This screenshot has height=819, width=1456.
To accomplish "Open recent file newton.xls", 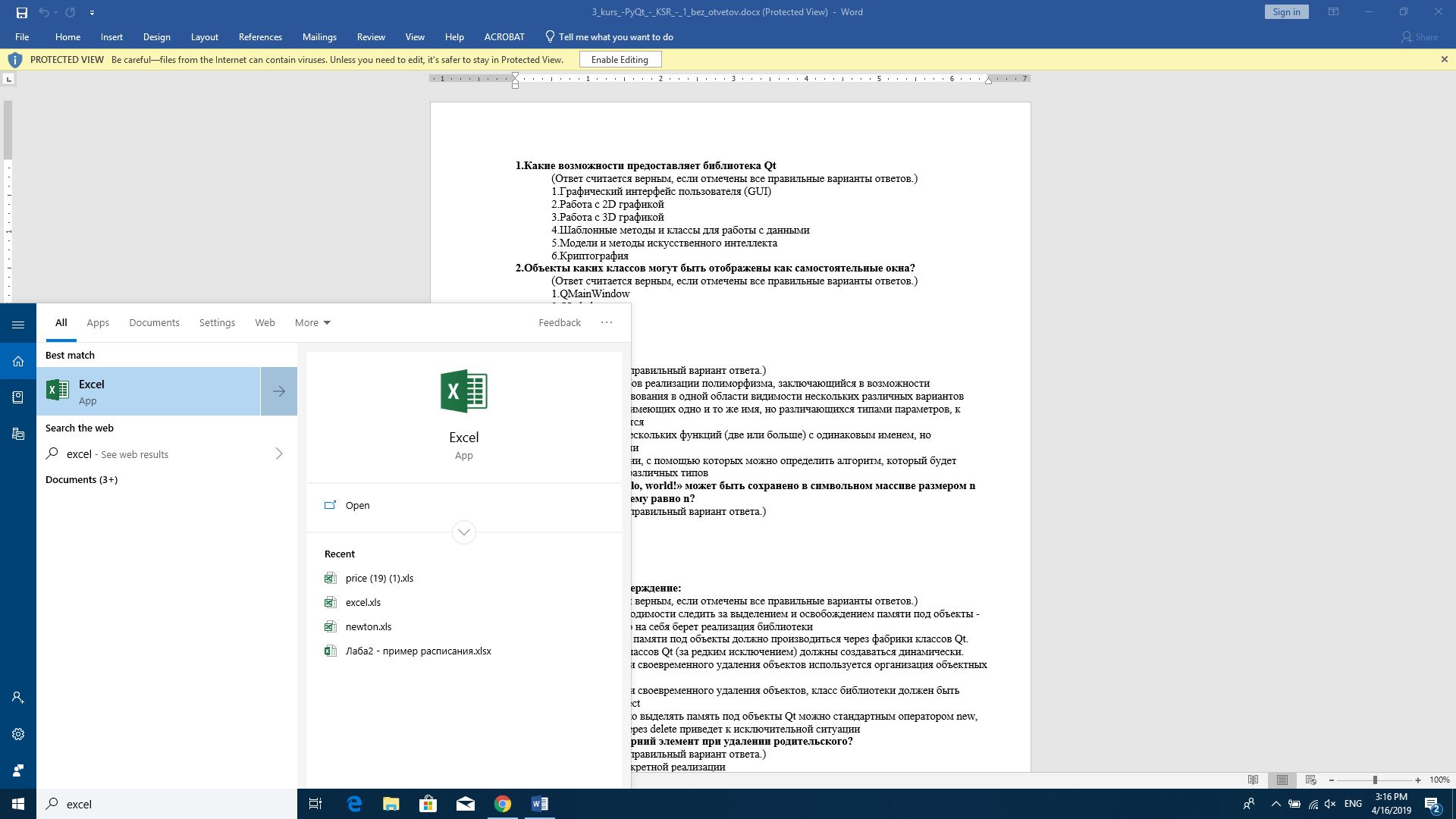I will click(x=368, y=626).
